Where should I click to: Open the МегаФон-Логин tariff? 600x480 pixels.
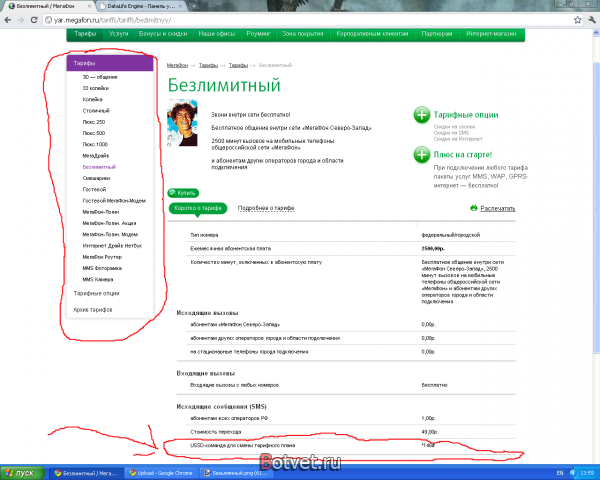pyautogui.click(x=101, y=212)
